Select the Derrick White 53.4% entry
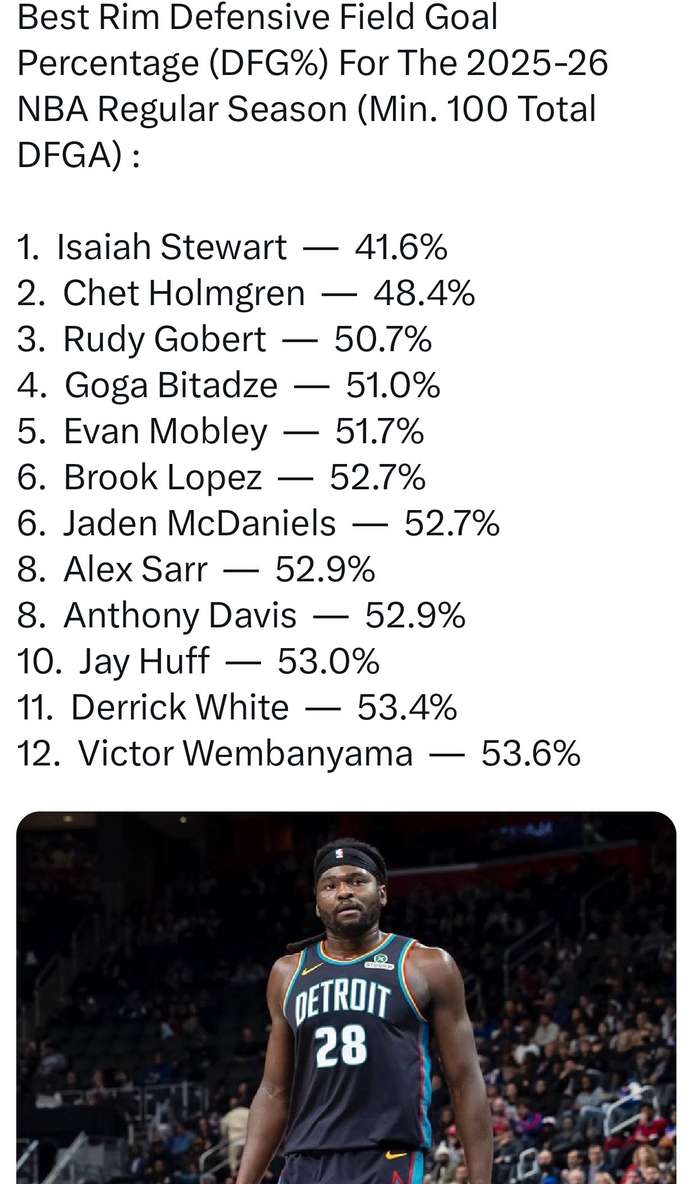The width and height of the screenshot is (700, 1184). point(237,707)
